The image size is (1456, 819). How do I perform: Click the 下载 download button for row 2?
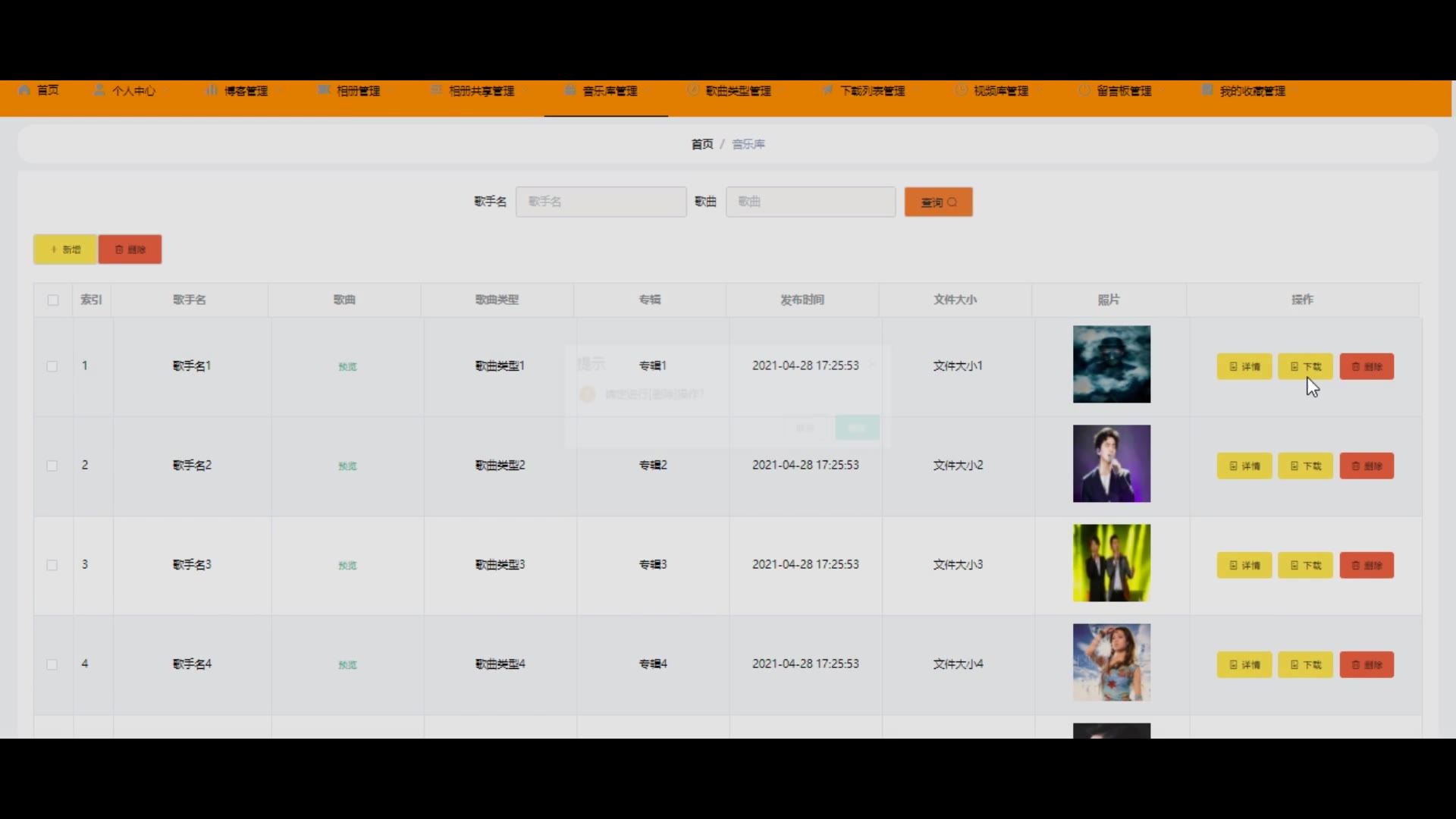pyautogui.click(x=1305, y=466)
